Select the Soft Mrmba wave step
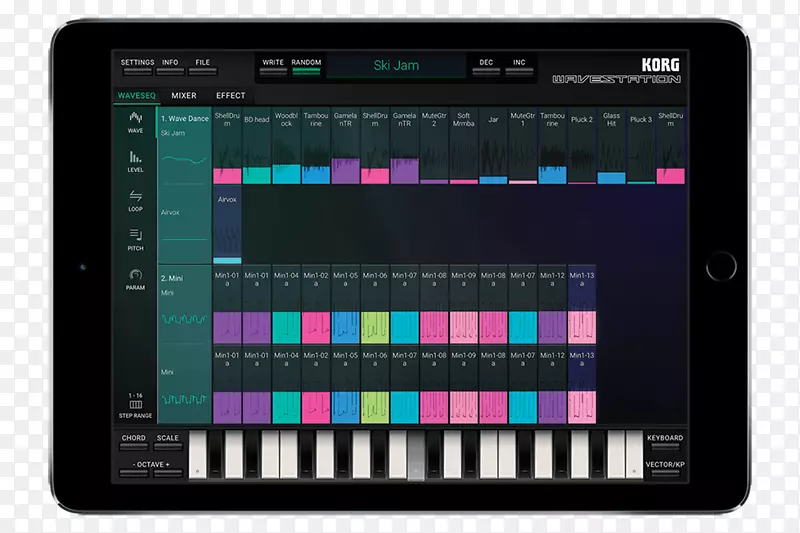 464,146
